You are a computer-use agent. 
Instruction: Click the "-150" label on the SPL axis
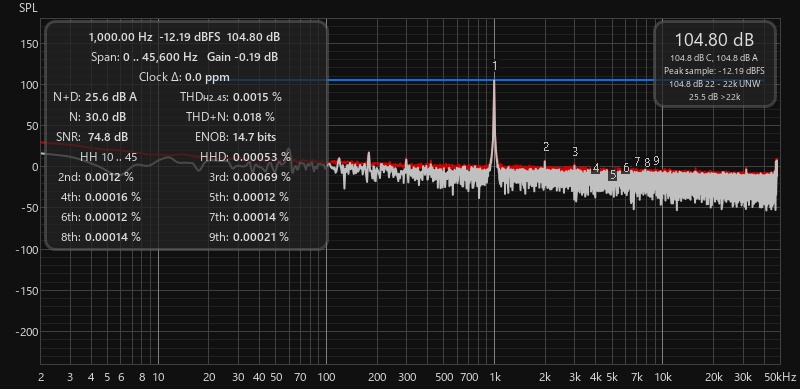26,291
